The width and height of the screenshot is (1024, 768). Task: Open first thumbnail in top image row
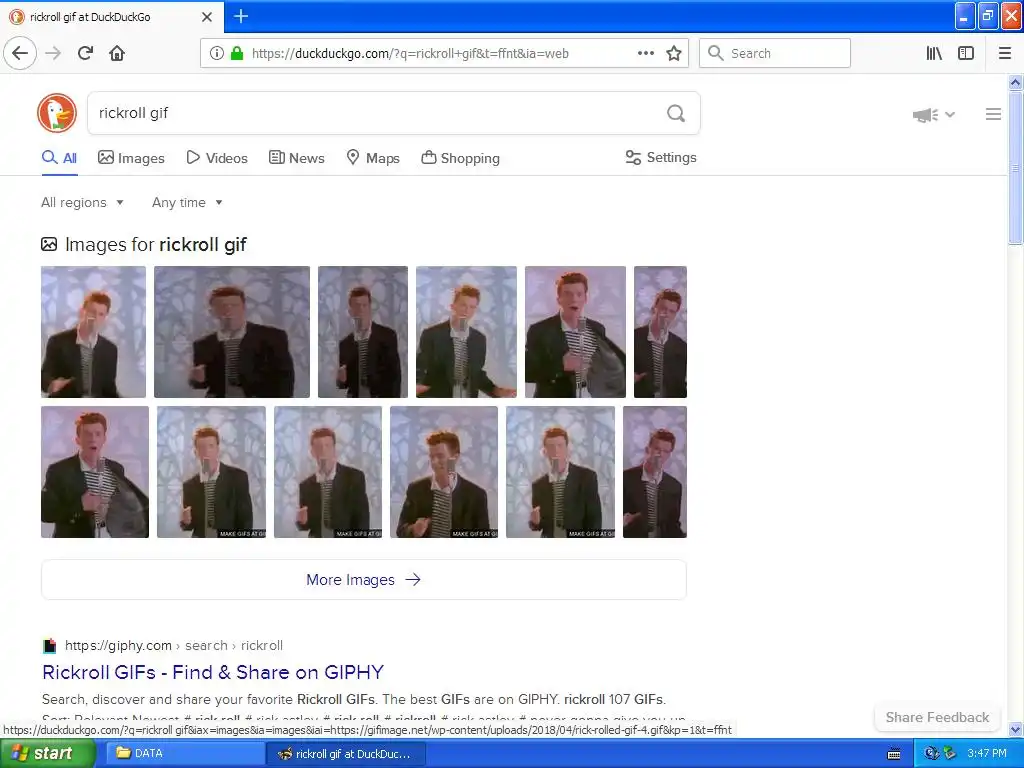pos(93,332)
